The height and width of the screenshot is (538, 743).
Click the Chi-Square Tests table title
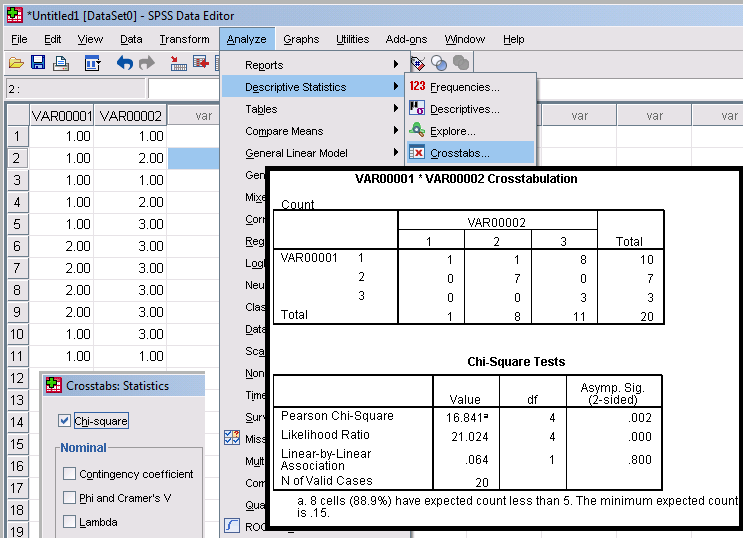(x=516, y=362)
